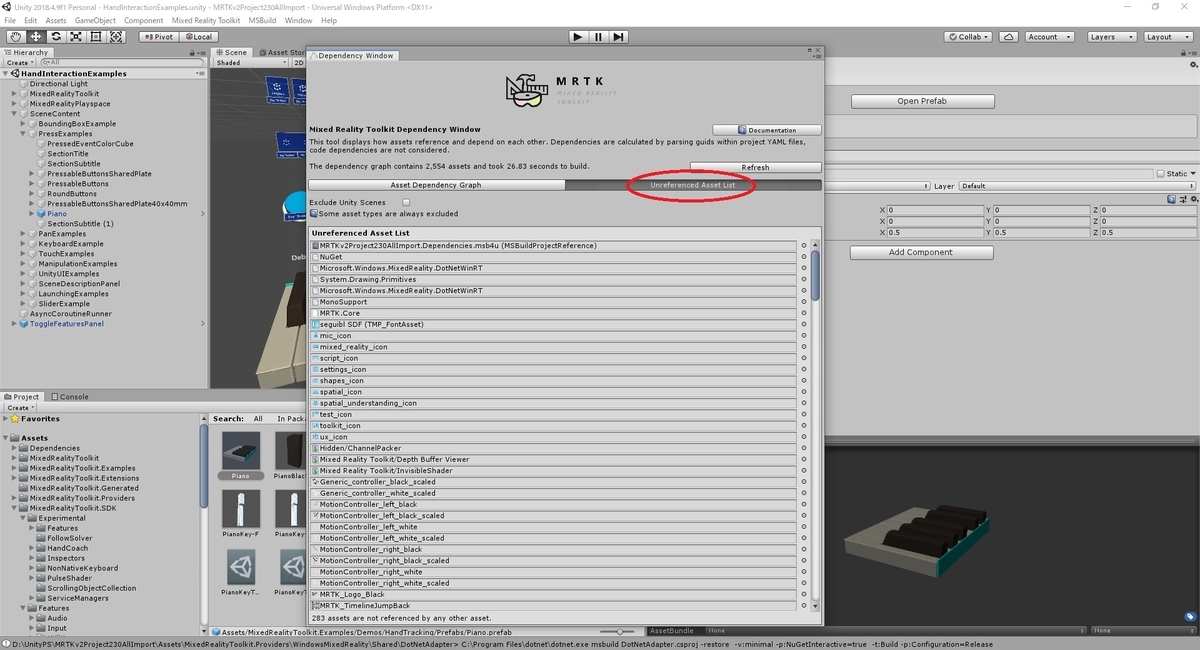Click the Piano prefab thumbnail
Viewport: 1200px width, 650px height.
pyautogui.click(x=241, y=451)
